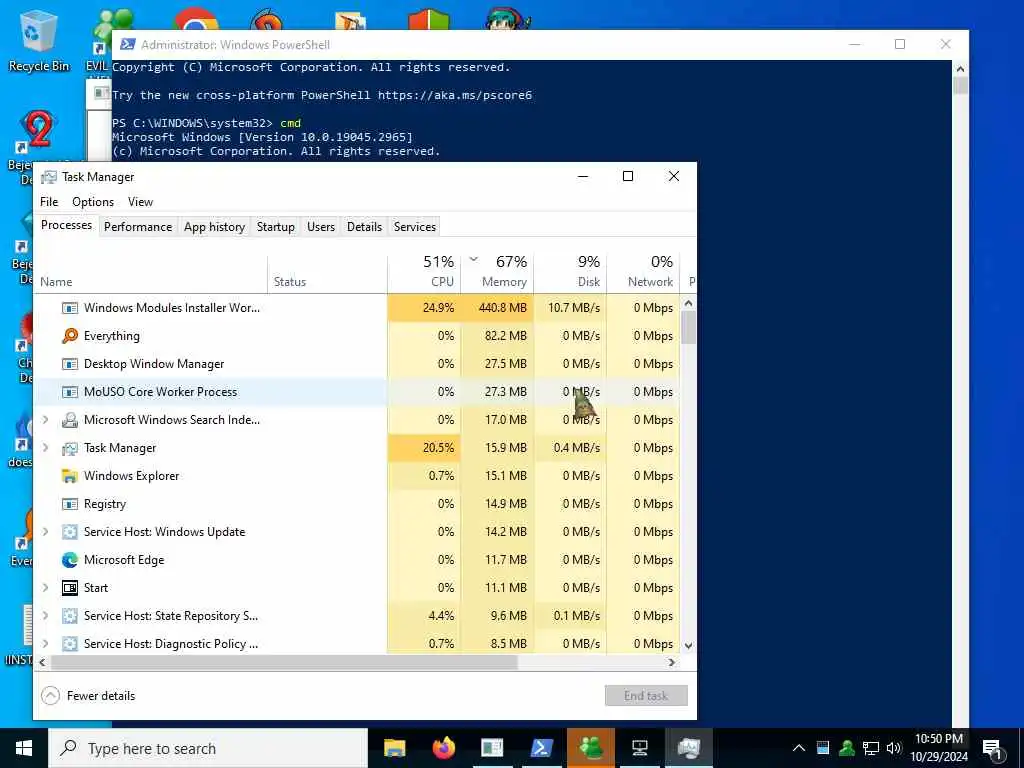
Task: Expand Service Host: Windows Update row
Action: point(45,532)
